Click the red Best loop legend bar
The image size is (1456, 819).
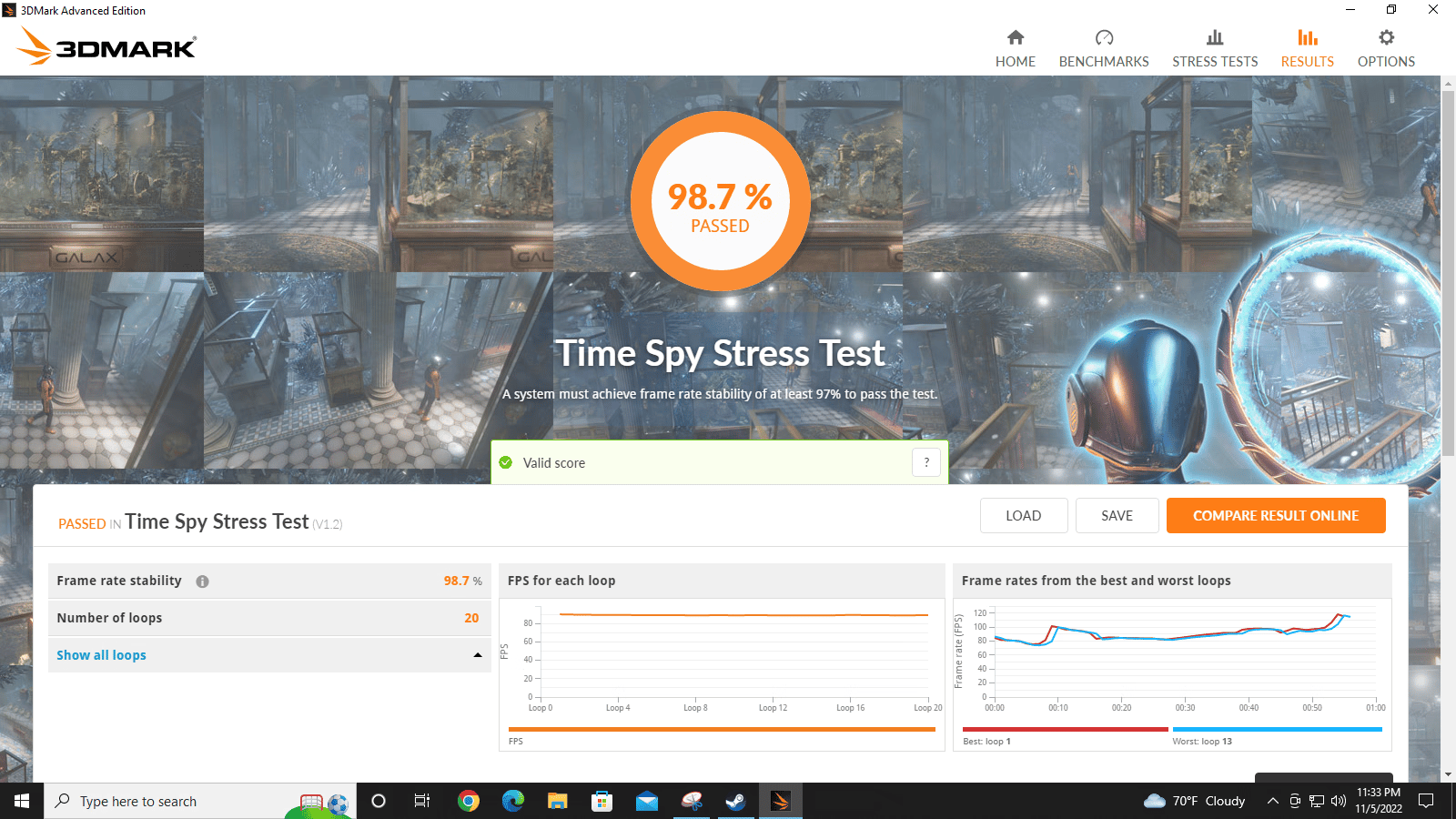(1065, 729)
